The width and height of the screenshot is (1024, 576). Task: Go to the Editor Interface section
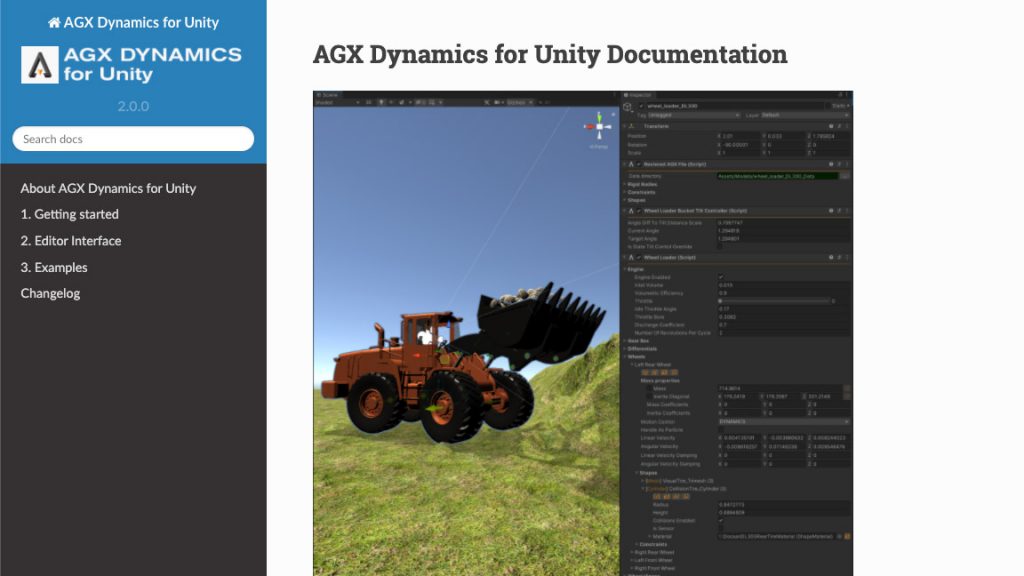pos(71,241)
